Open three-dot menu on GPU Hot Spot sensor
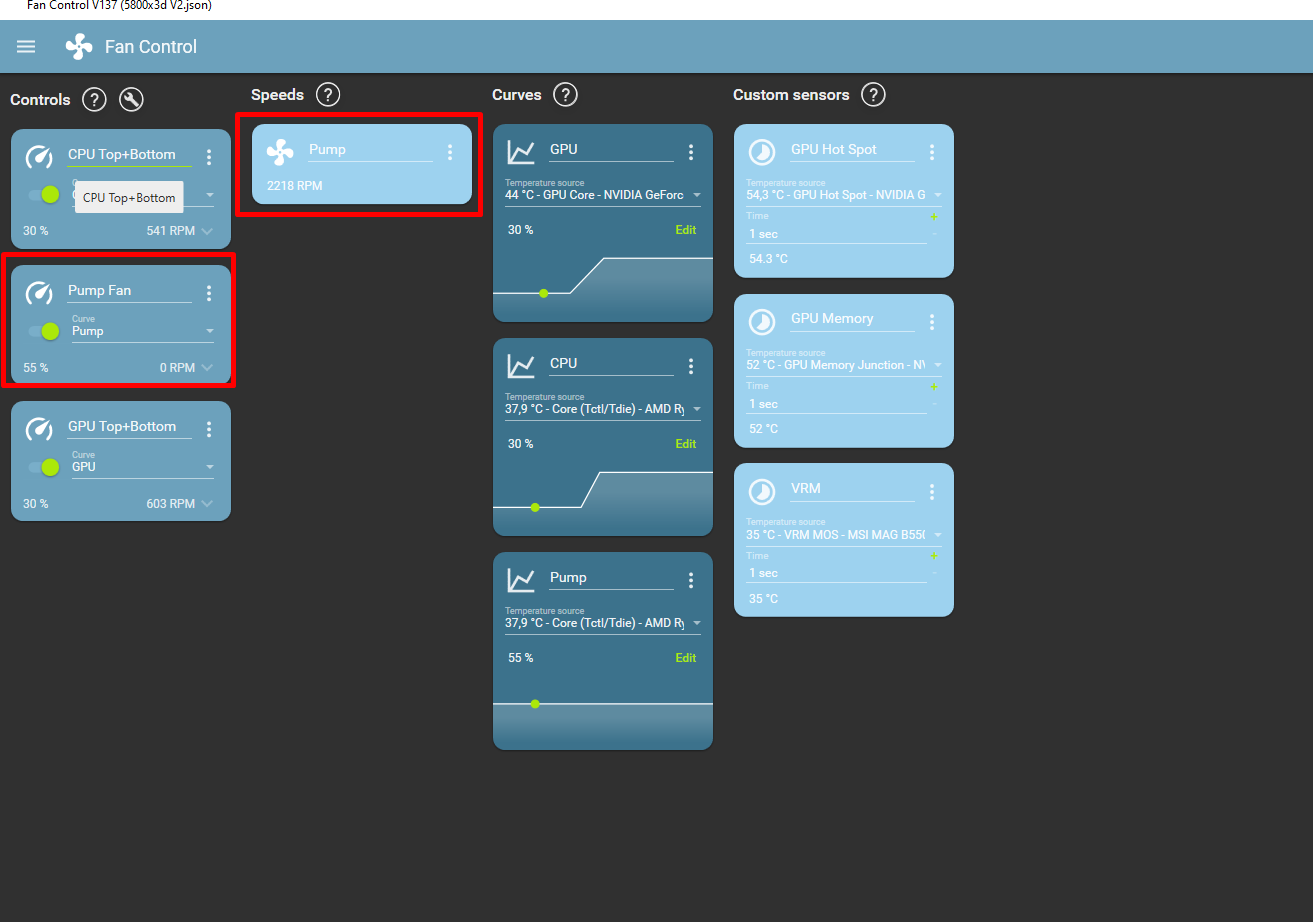The height and width of the screenshot is (922, 1313). 932,152
